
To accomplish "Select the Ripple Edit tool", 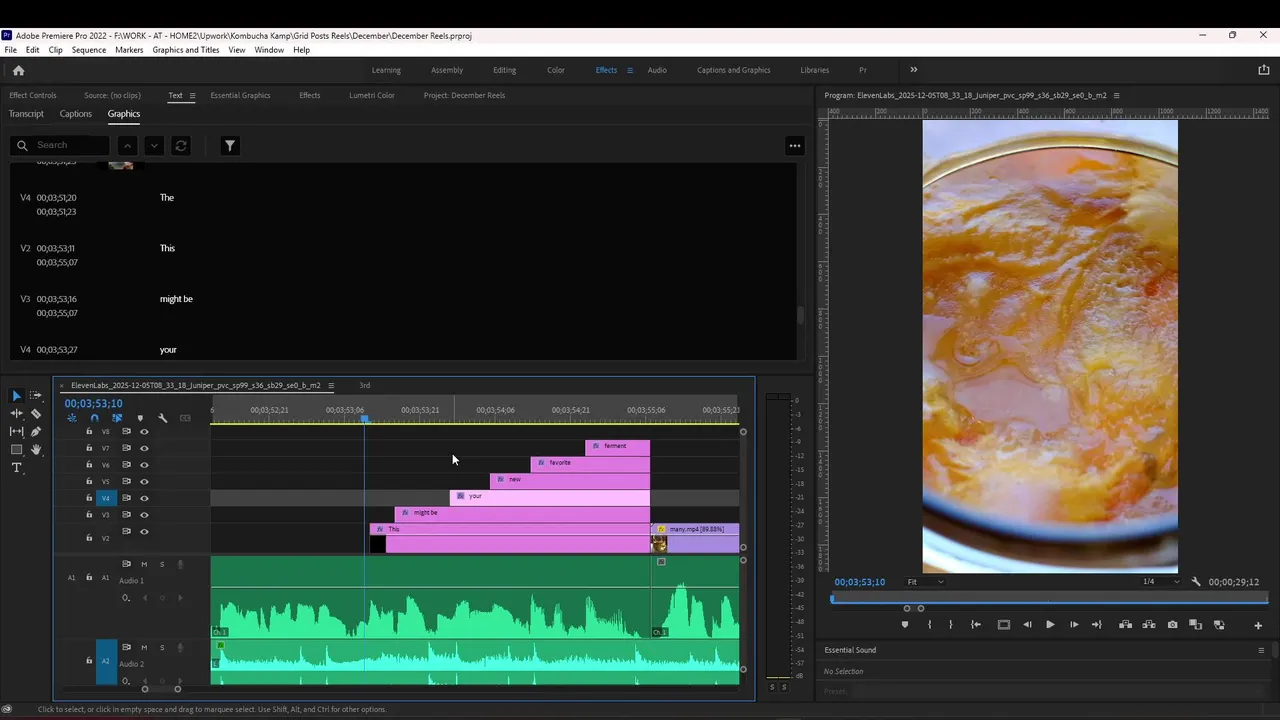I will (16, 414).
